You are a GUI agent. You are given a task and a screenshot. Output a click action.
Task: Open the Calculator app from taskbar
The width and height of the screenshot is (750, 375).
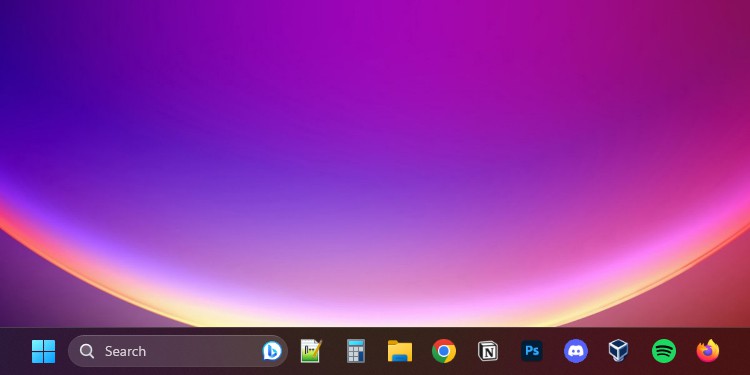click(x=356, y=351)
